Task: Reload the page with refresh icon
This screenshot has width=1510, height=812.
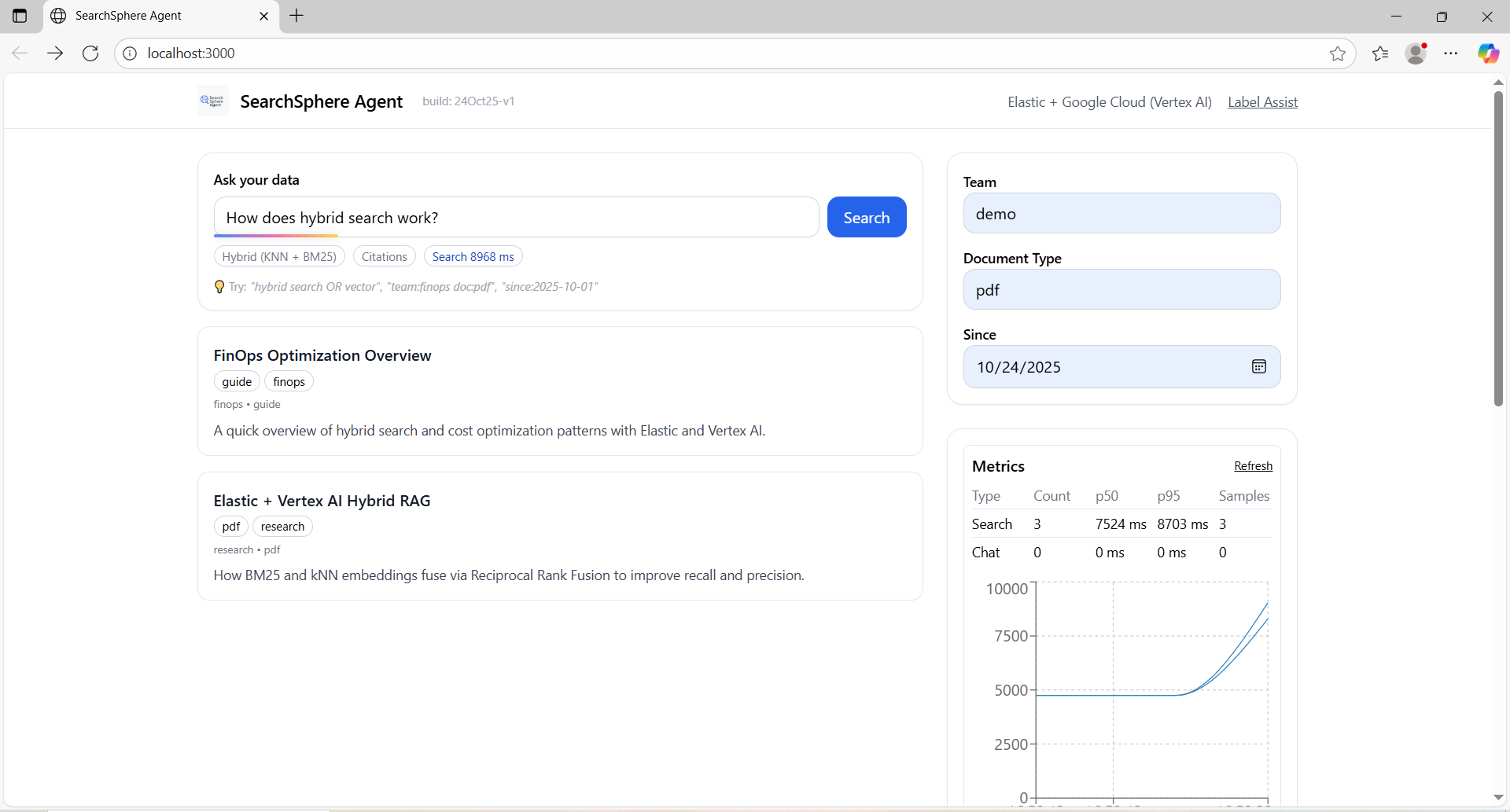Action: point(90,53)
